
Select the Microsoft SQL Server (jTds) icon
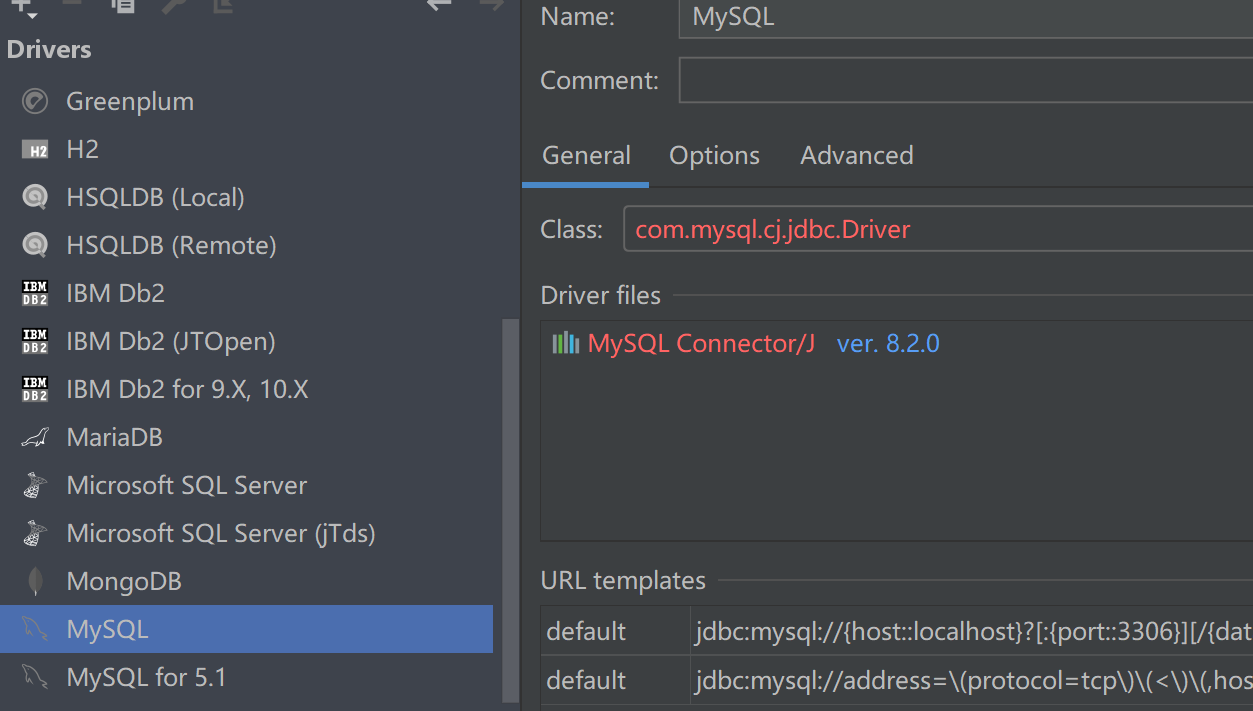[35, 533]
